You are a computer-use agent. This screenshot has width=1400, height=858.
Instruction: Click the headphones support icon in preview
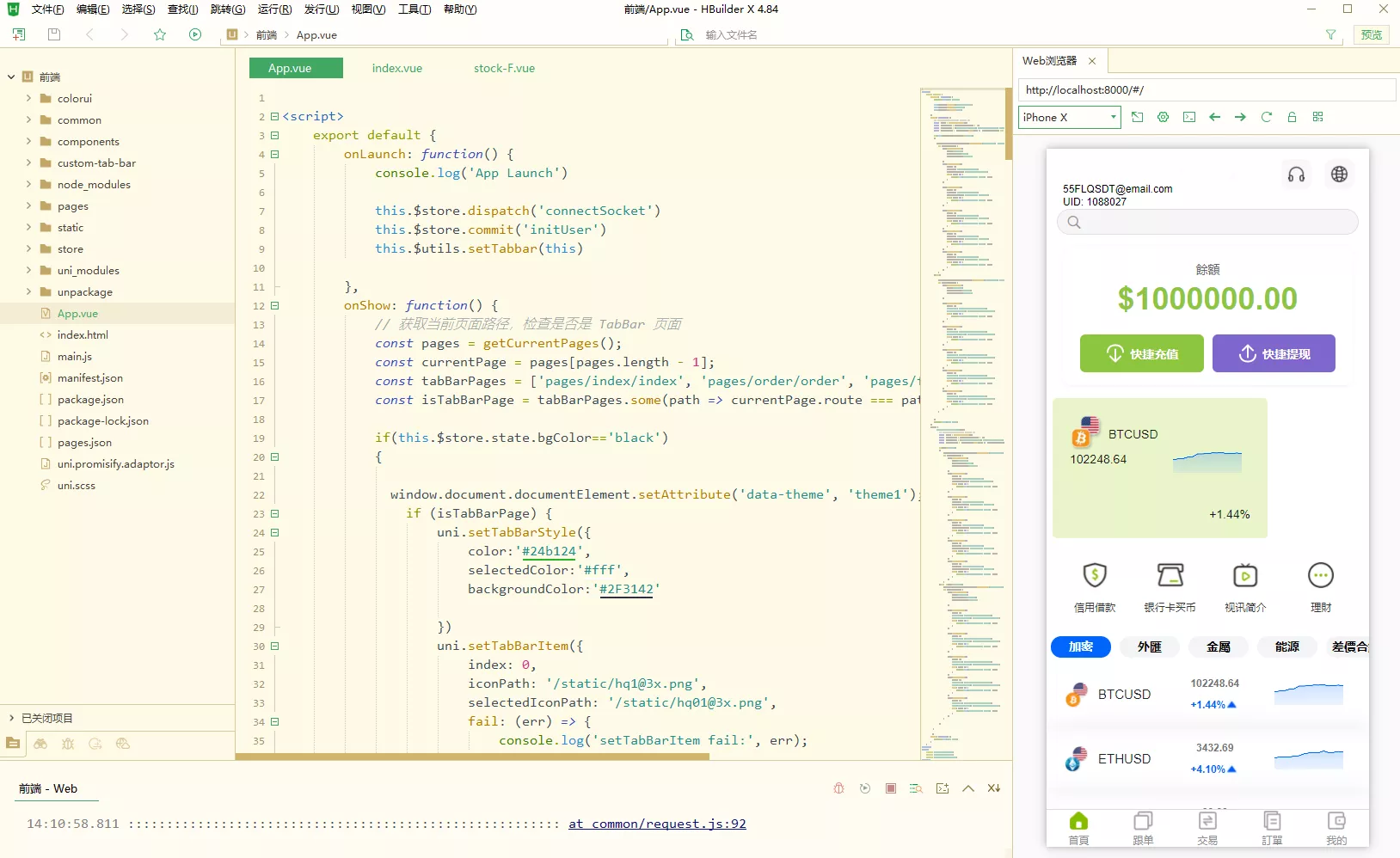[x=1296, y=175]
